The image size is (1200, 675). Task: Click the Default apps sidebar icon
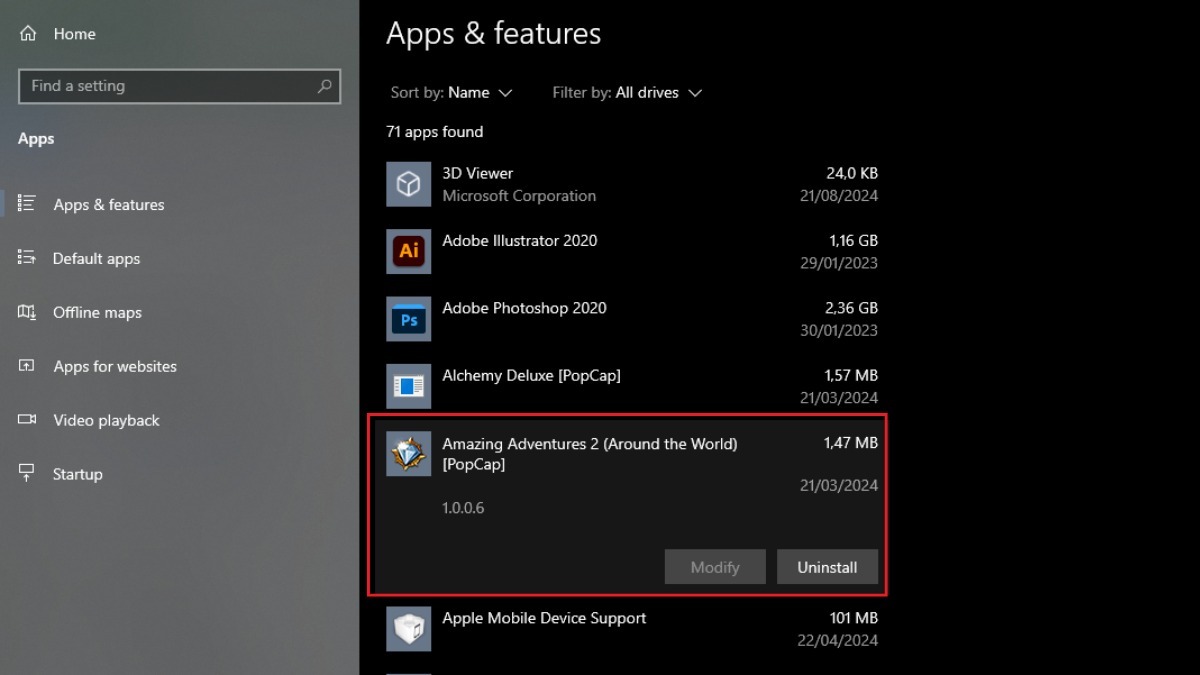click(27, 258)
